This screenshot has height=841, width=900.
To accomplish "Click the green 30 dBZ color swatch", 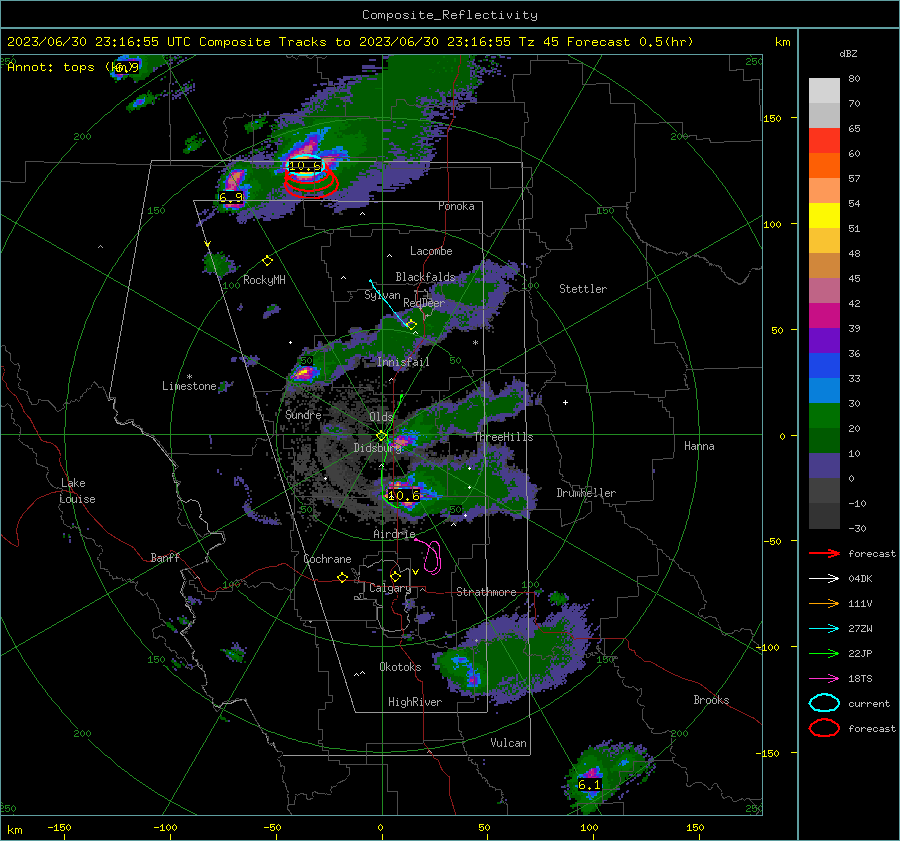I will pyautogui.click(x=824, y=416).
